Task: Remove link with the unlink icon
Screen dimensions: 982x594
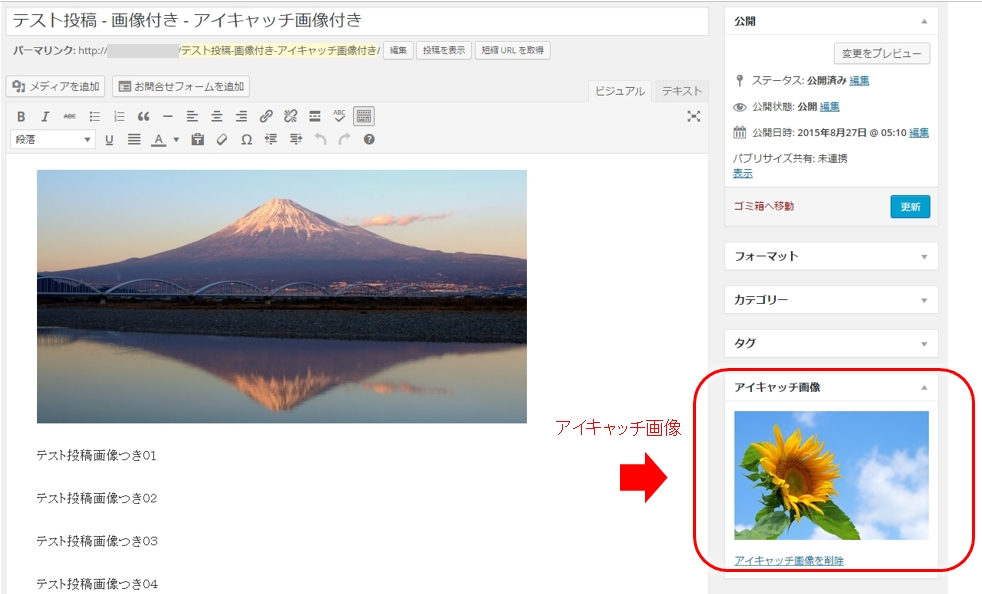Action: (290, 117)
